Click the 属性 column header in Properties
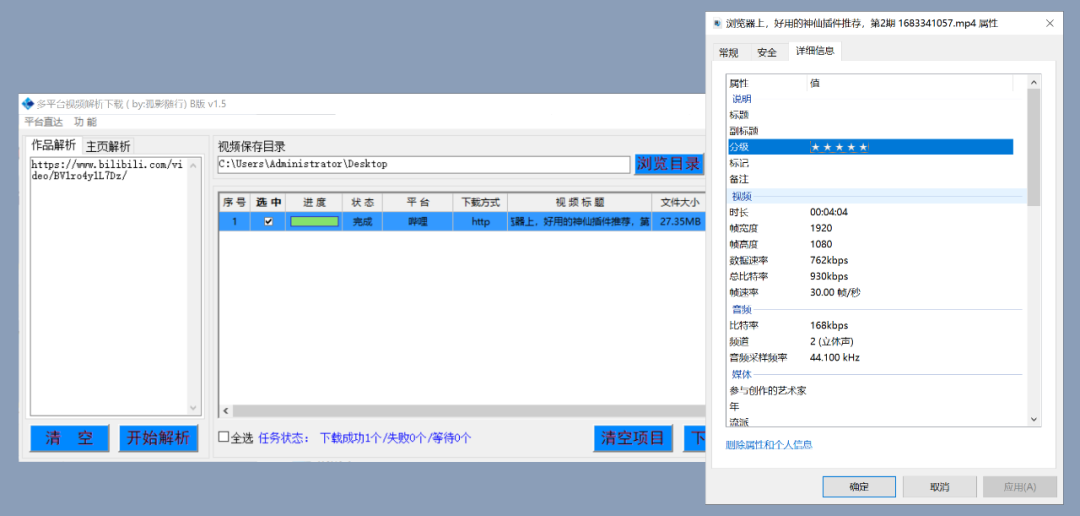Image resolution: width=1080 pixels, height=516 pixels. tap(767, 83)
